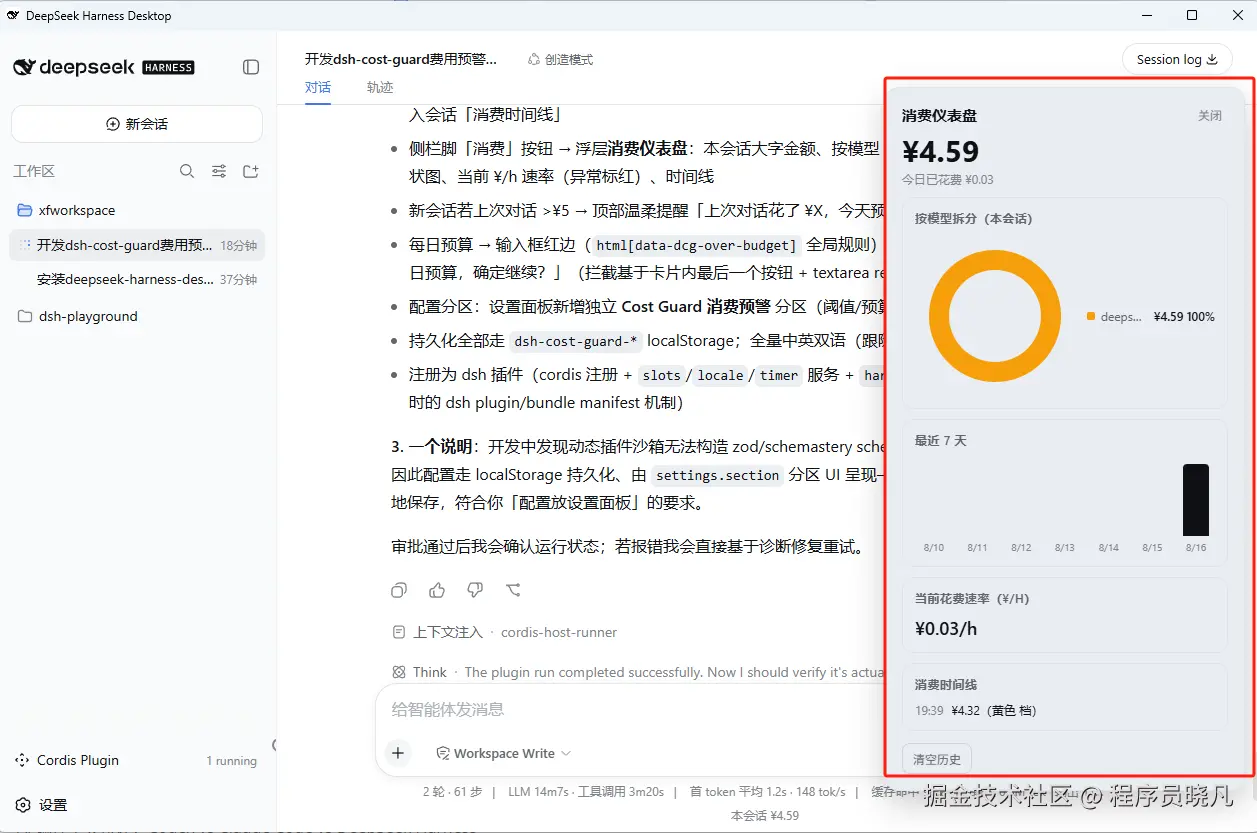Screen dimensions: 1257x833
Task: Click the 8/16 black bar in chart
Action: click(1196, 500)
